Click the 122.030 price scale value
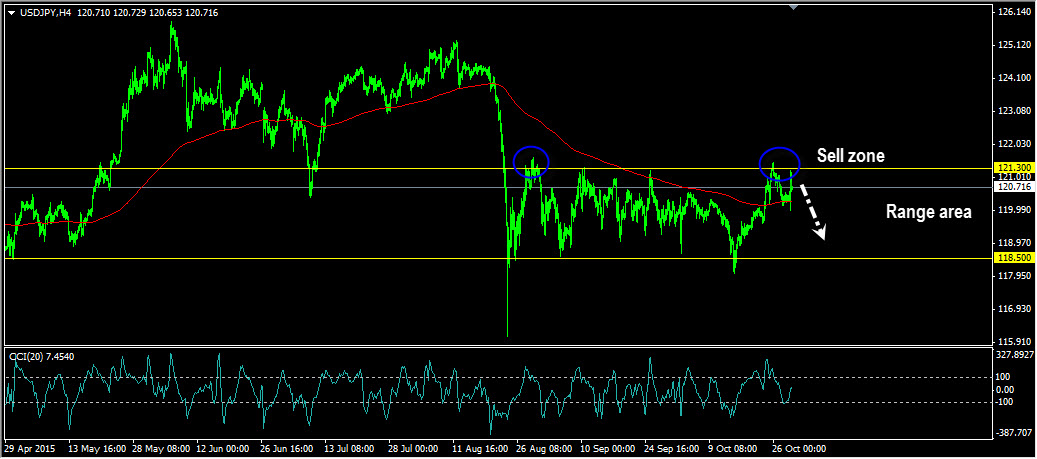Image resolution: width=1037 pixels, height=459 pixels. click(x=1015, y=144)
